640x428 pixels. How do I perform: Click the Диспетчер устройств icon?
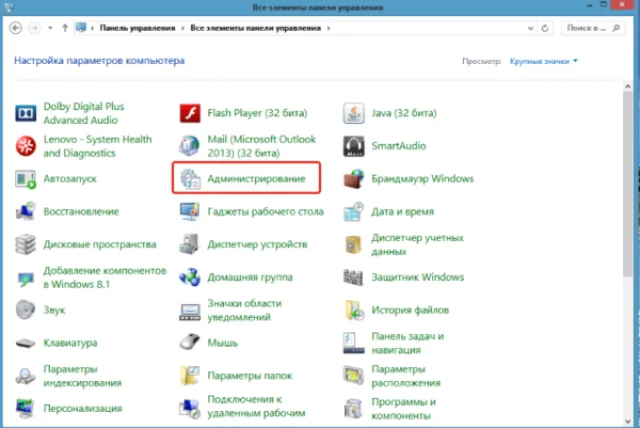point(189,244)
